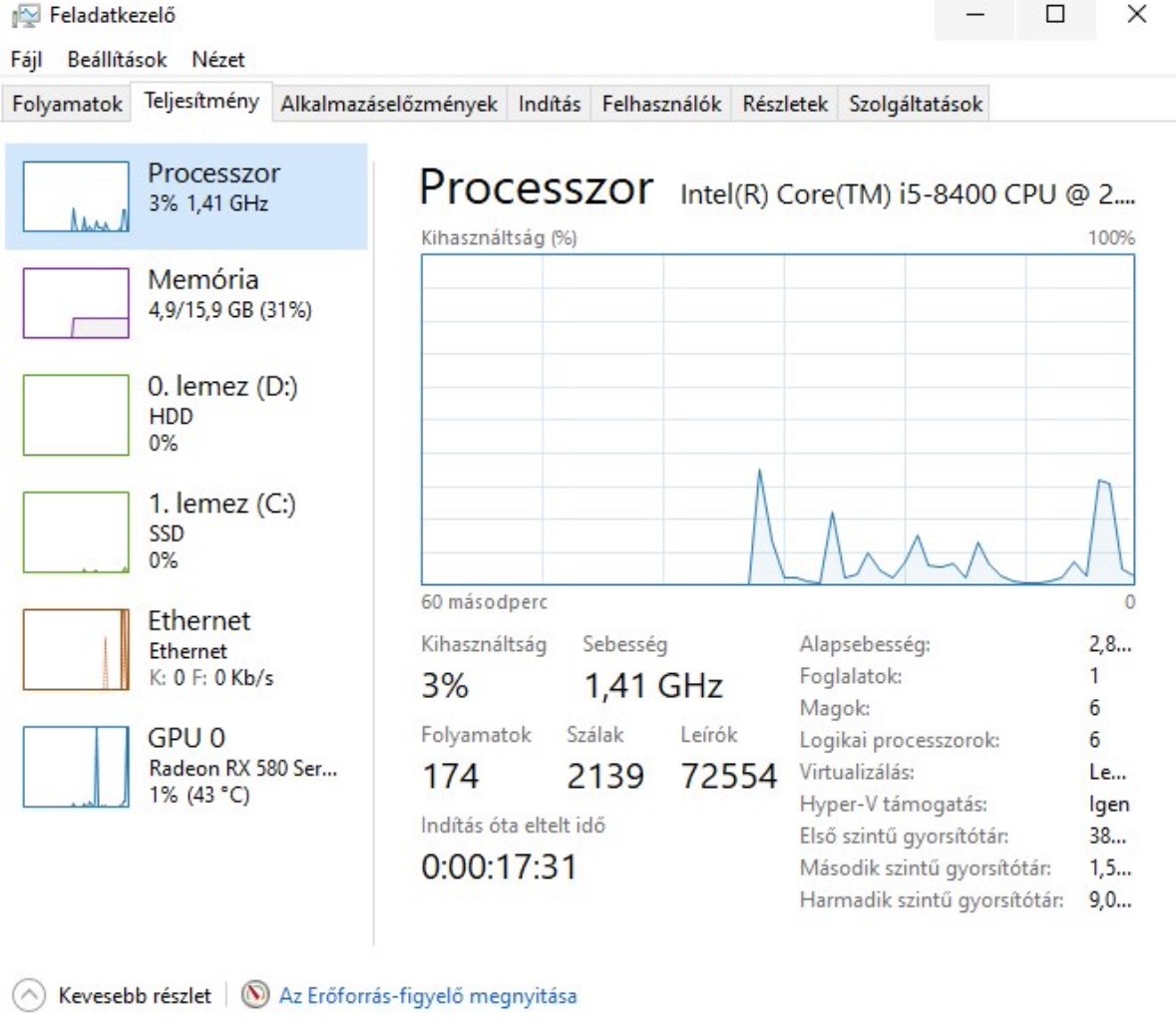This screenshot has width=1176, height=1025.
Task: Switch to the Alkalmazáselőzmények tab
Action: [x=388, y=104]
